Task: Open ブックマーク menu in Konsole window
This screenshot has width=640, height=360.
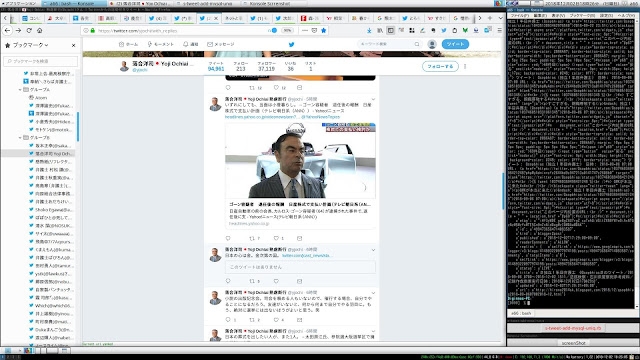Action: coord(582,16)
